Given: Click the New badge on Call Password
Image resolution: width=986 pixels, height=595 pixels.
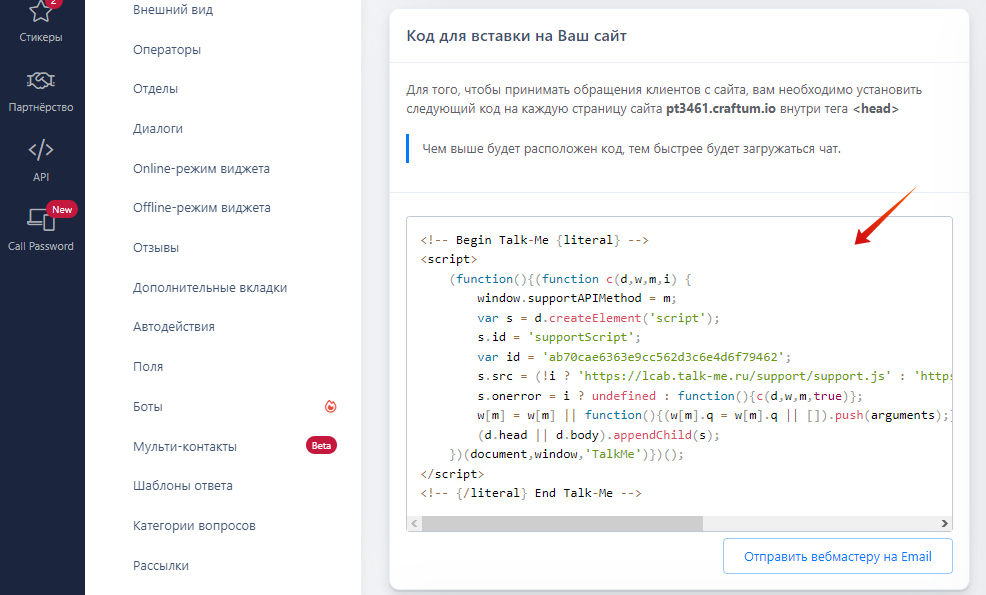Looking at the screenshot, I should point(62,209).
